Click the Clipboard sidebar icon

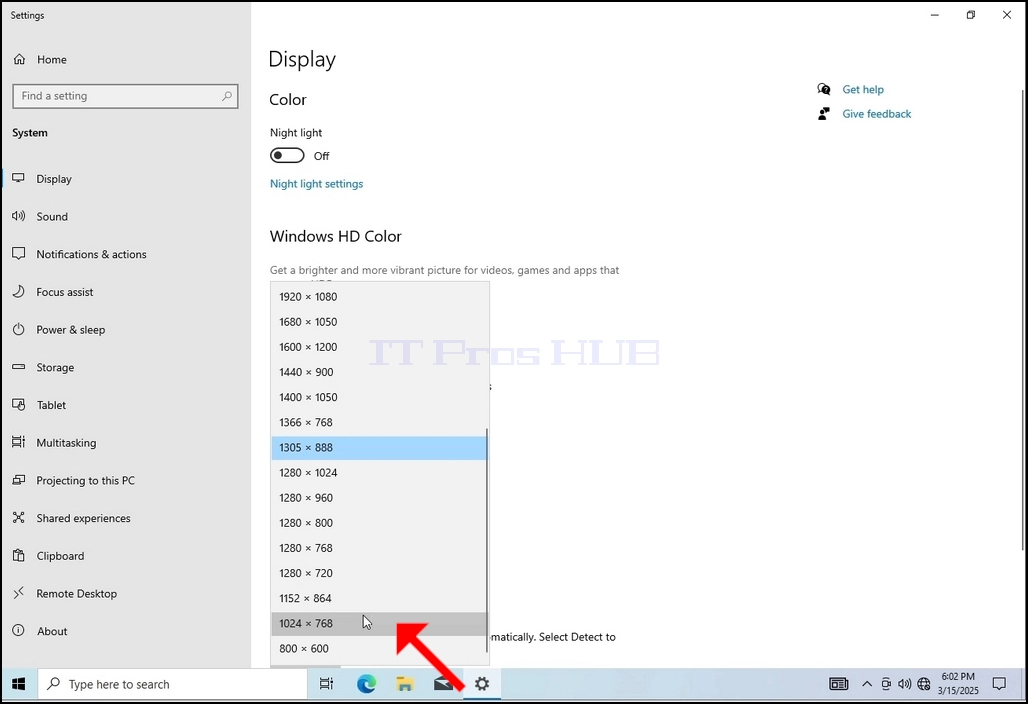[19, 556]
